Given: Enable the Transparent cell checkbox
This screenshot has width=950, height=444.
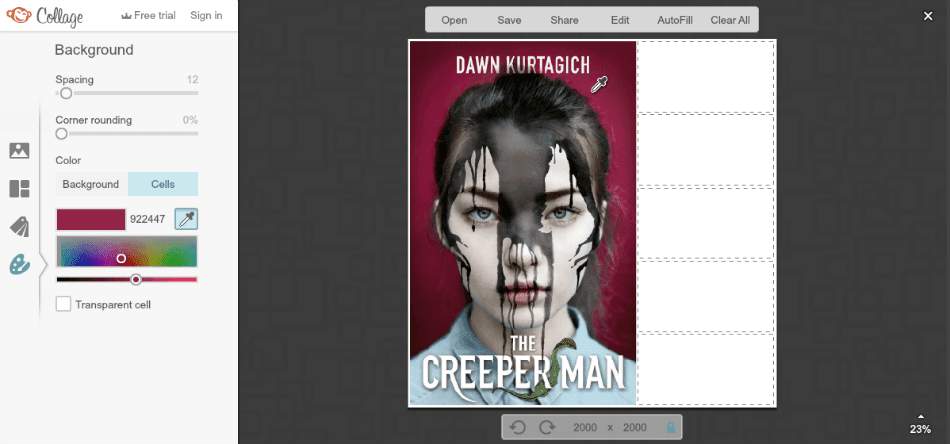Looking at the screenshot, I should click(63, 304).
